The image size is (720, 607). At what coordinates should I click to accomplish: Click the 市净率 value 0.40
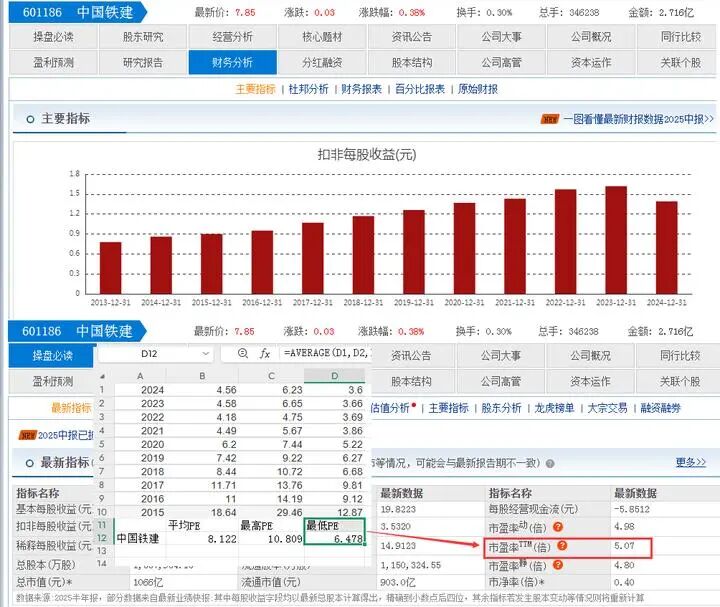point(624,582)
